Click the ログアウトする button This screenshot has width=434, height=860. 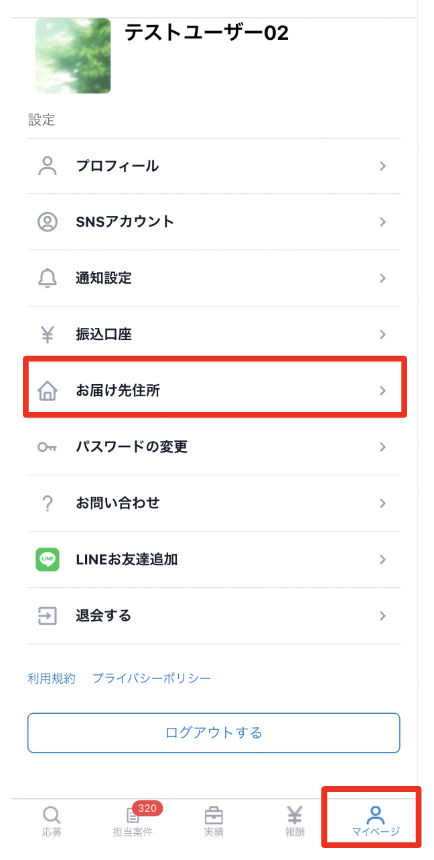coord(214,733)
